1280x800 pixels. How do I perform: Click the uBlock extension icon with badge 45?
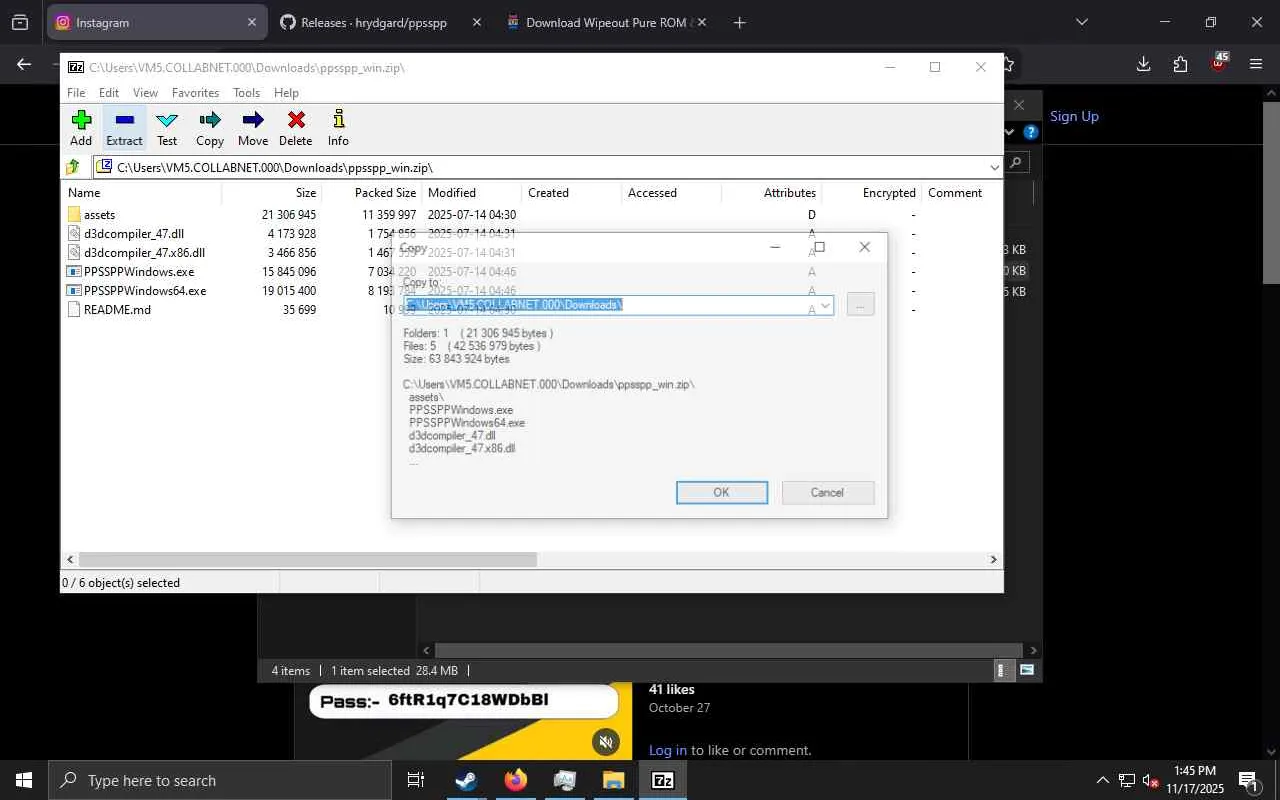click(x=1219, y=63)
